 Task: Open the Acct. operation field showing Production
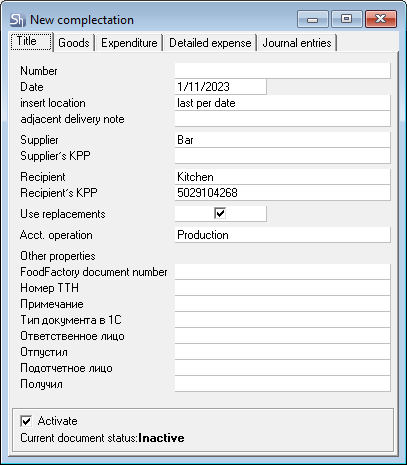tap(282, 235)
